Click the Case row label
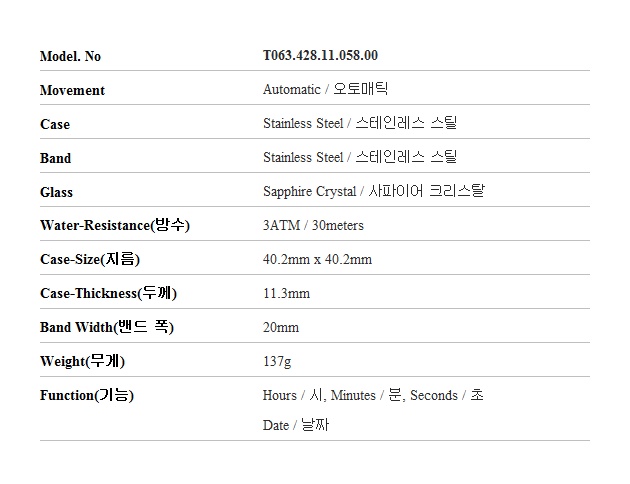This screenshot has height=484, width=630. 55,124
